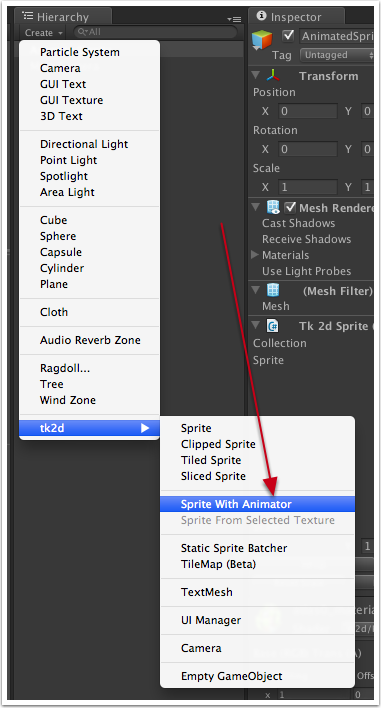Screen dimensions: 381x708
Task: Click the Mesh Renderer component icon
Action: tap(273, 207)
